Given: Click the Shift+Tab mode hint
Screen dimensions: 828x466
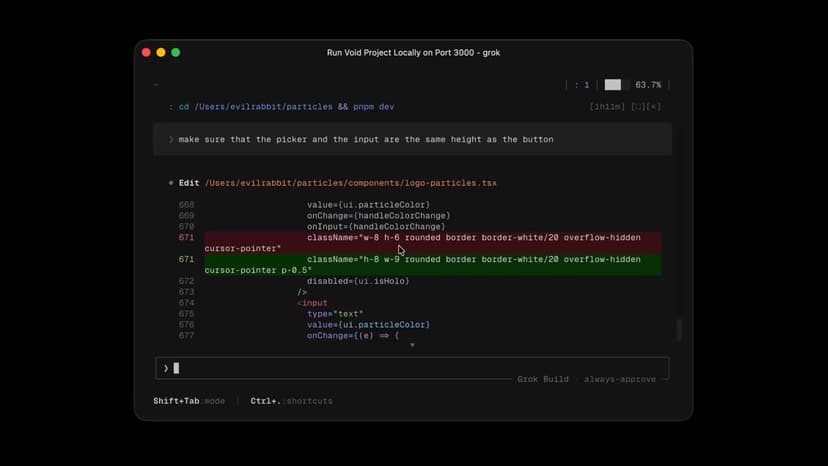Looking at the screenshot, I should 189,401.
